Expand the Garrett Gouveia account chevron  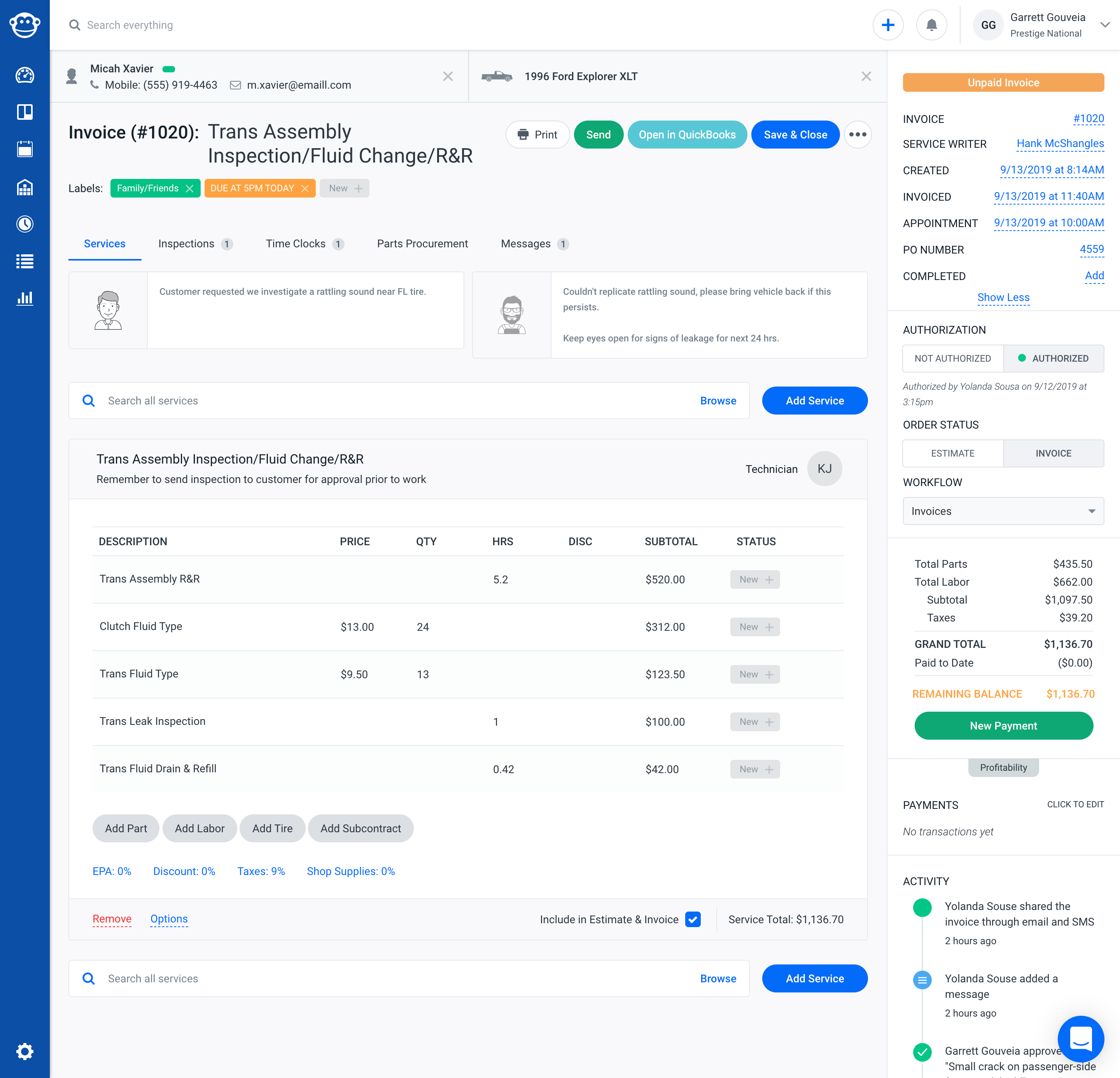pos(1105,25)
